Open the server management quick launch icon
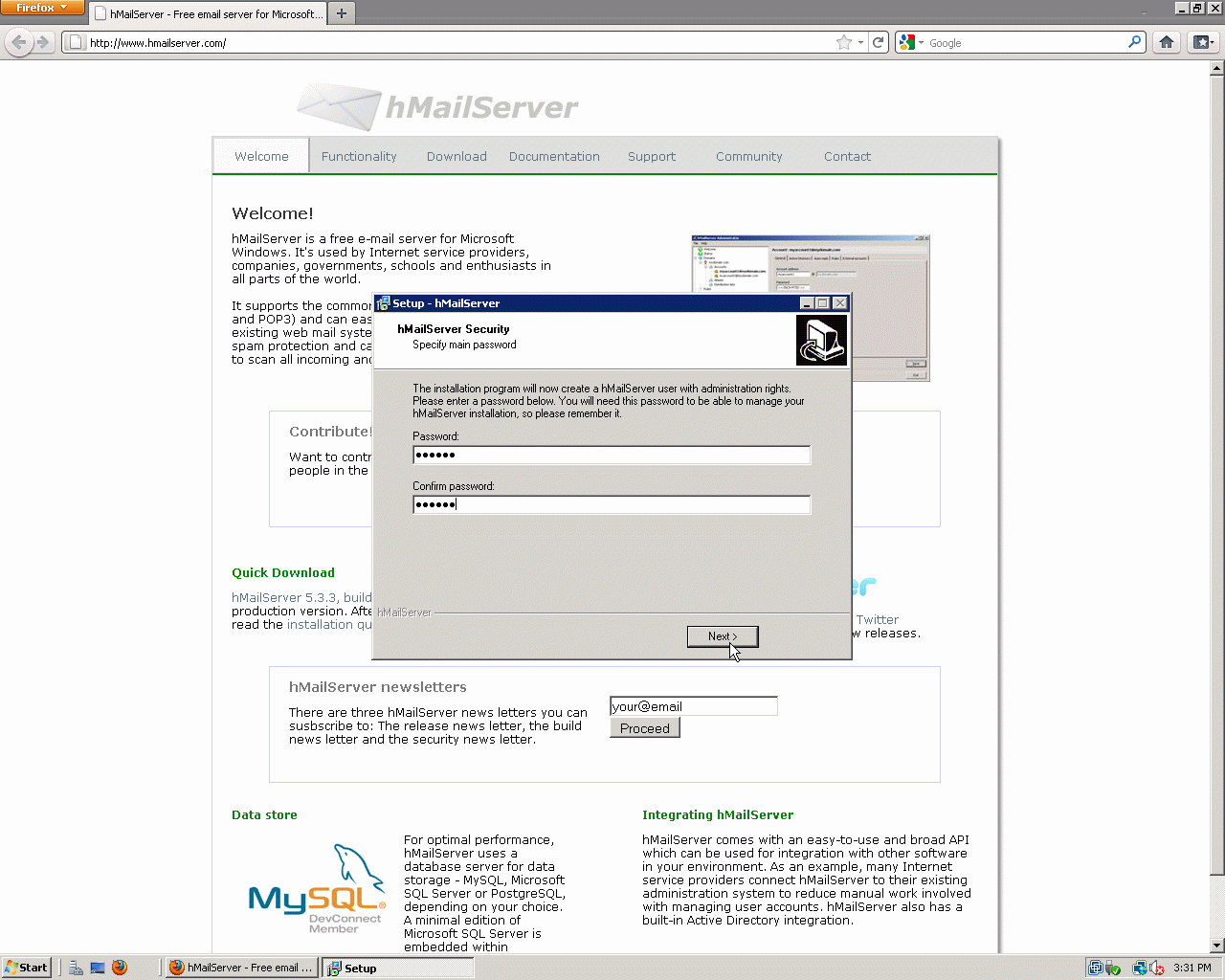This screenshot has height=980, width=1225. point(76,968)
